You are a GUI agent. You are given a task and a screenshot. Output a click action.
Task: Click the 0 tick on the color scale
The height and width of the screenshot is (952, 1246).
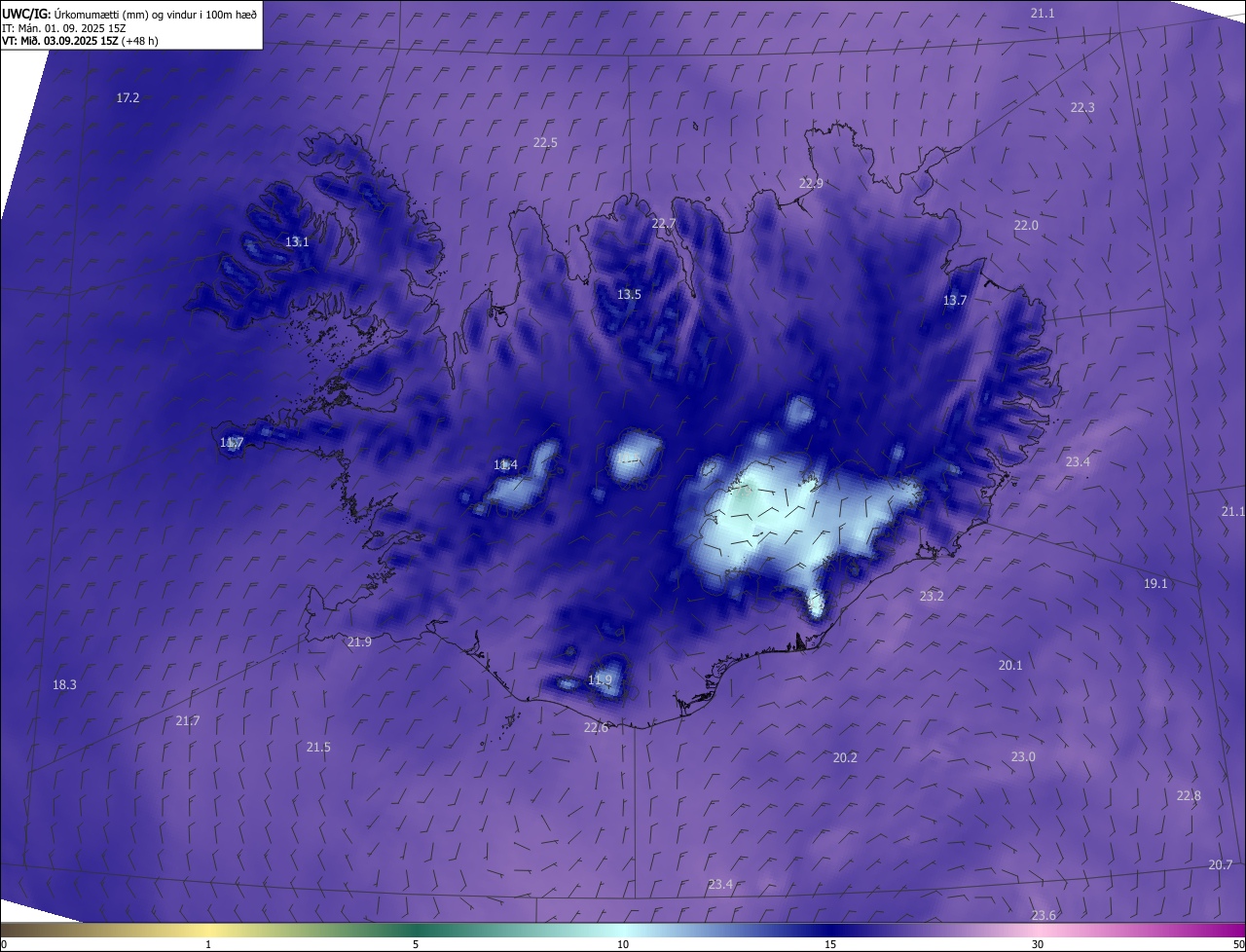pyautogui.click(x=3, y=944)
